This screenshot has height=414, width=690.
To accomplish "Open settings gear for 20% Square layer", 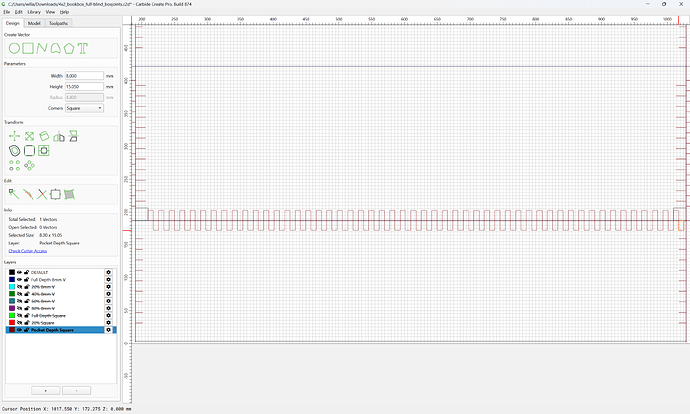I will 108,322.
